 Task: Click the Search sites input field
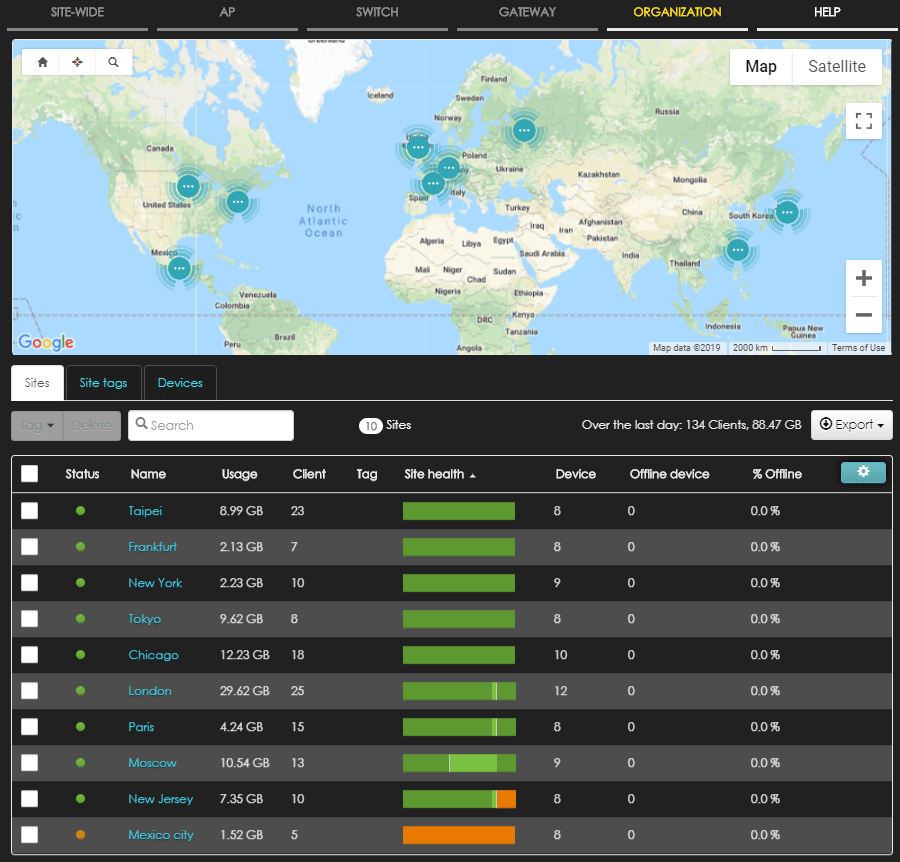pos(211,425)
